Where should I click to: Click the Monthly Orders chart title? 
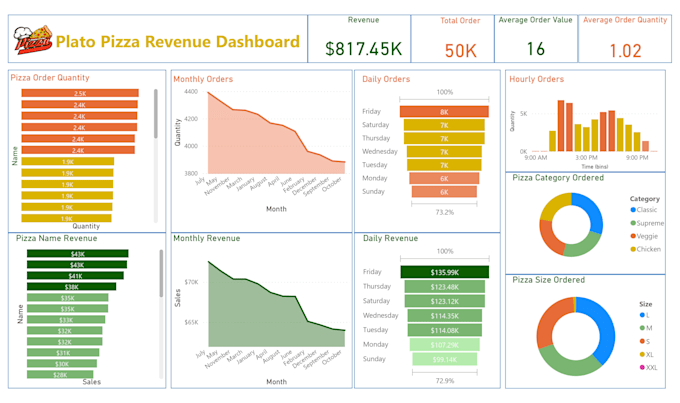coord(203,79)
